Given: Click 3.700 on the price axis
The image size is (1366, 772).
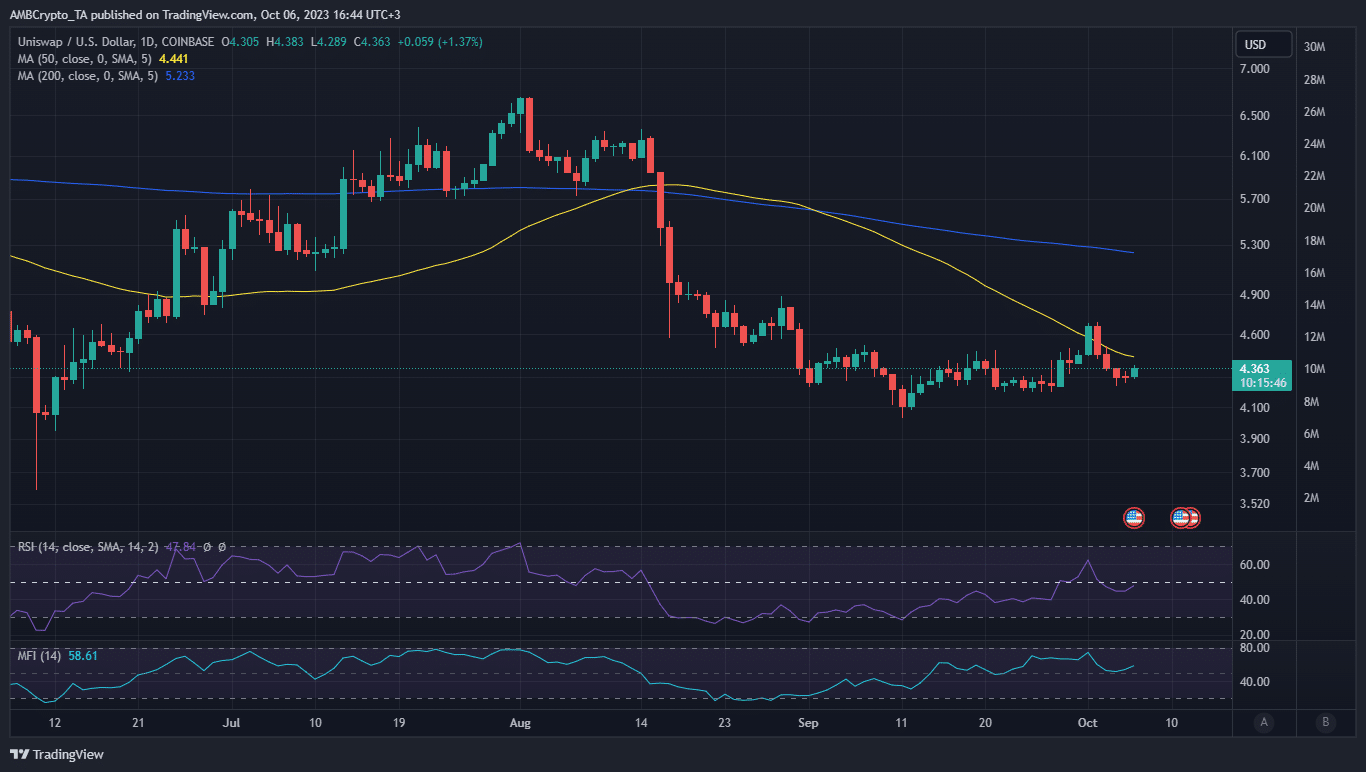Looking at the screenshot, I should coord(1255,473).
